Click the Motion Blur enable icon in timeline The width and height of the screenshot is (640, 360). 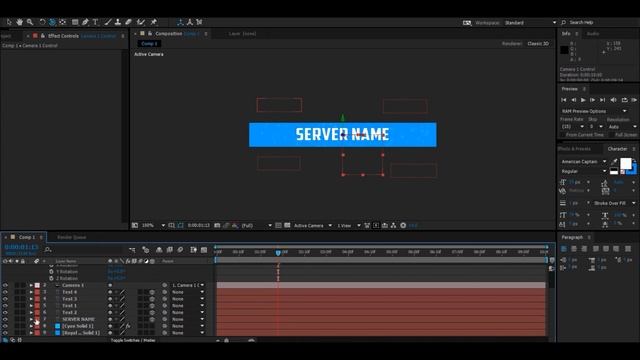tap(180, 250)
